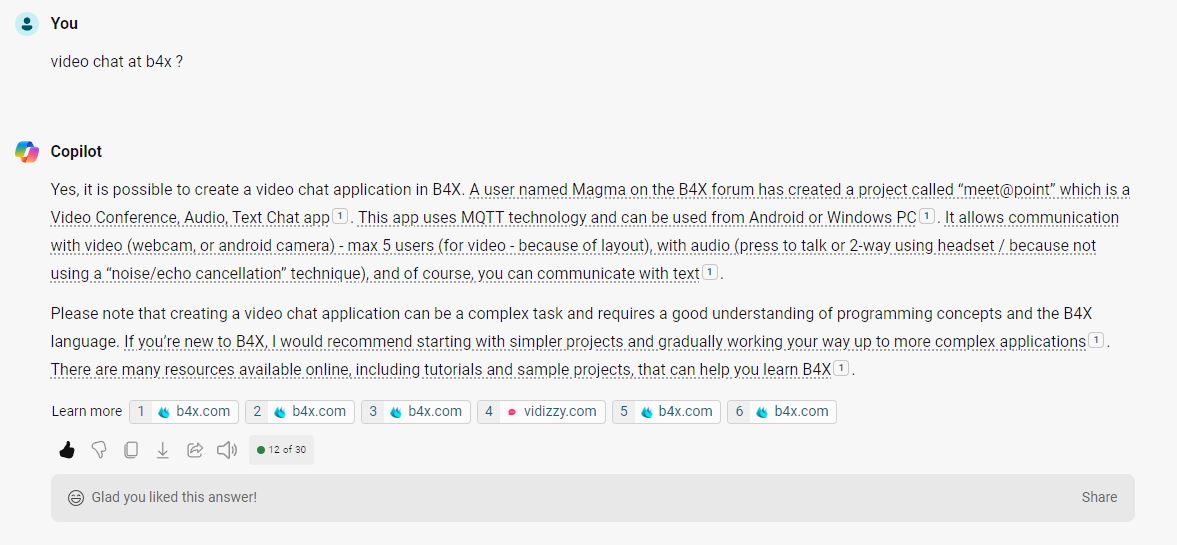
Task: Click the thumbs up like icon
Action: coord(67,450)
